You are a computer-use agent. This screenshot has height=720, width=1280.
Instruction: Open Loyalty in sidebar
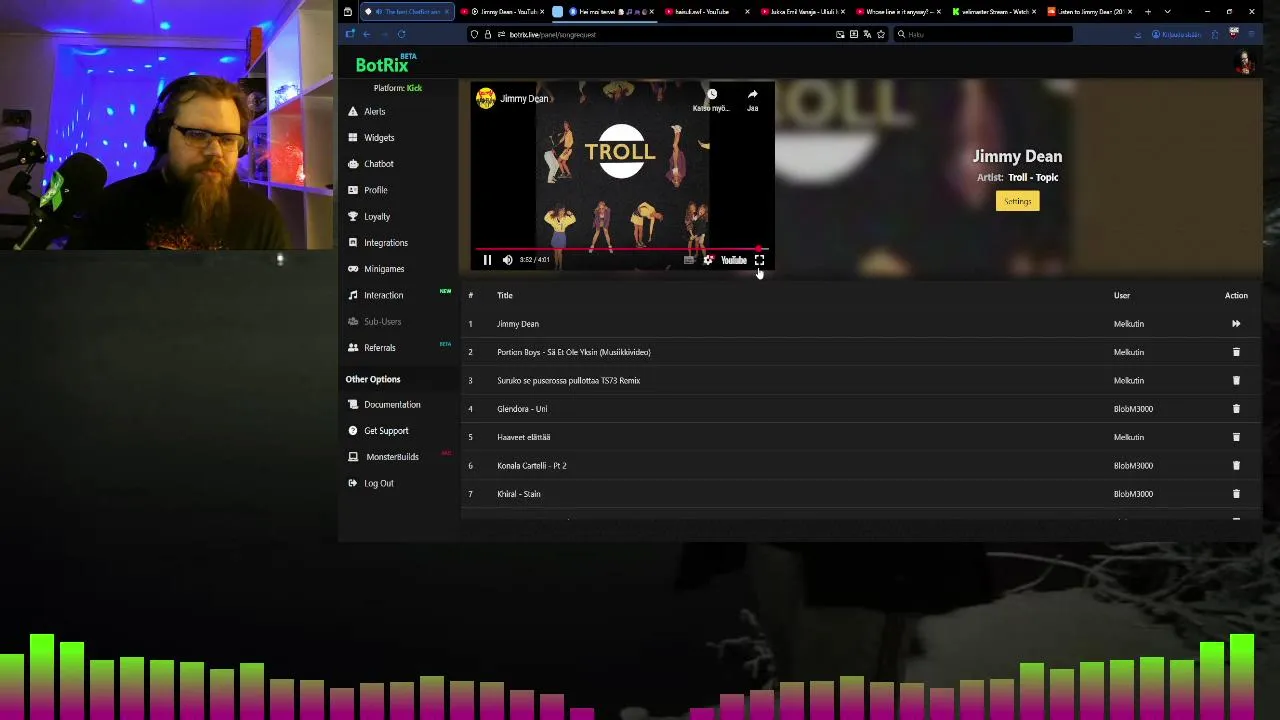pyautogui.click(x=377, y=216)
